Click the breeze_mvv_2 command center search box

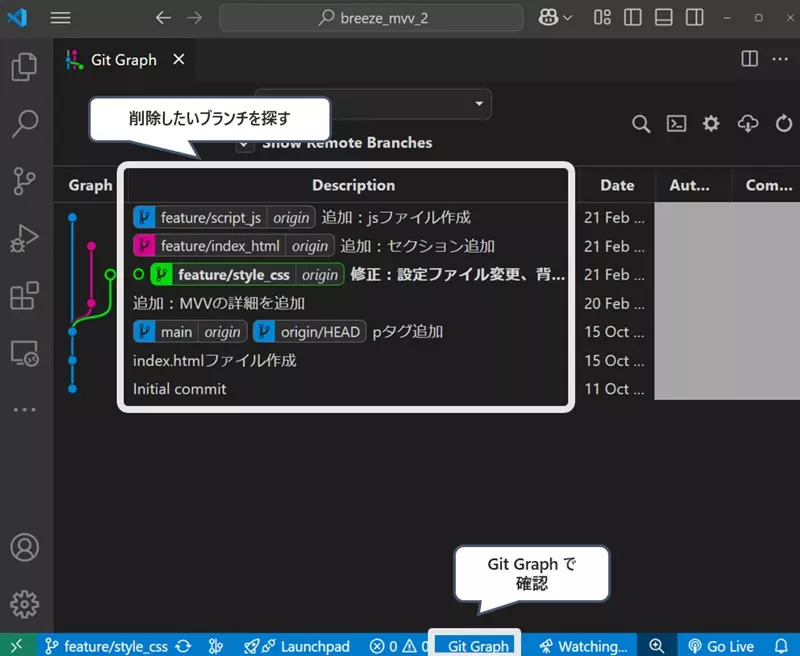pos(371,18)
